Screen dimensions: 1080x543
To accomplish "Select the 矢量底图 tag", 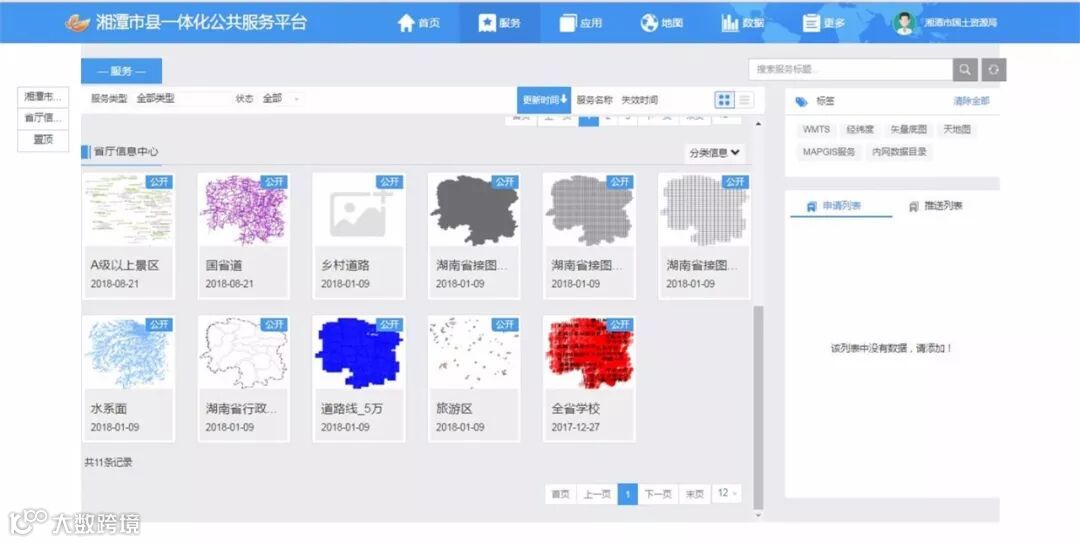I will coord(908,130).
